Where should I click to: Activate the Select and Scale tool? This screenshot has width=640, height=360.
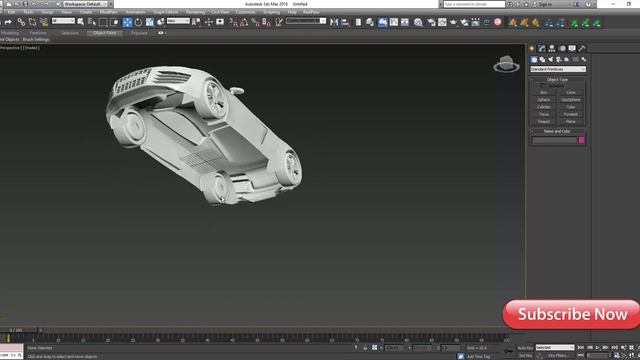[x=150, y=22]
